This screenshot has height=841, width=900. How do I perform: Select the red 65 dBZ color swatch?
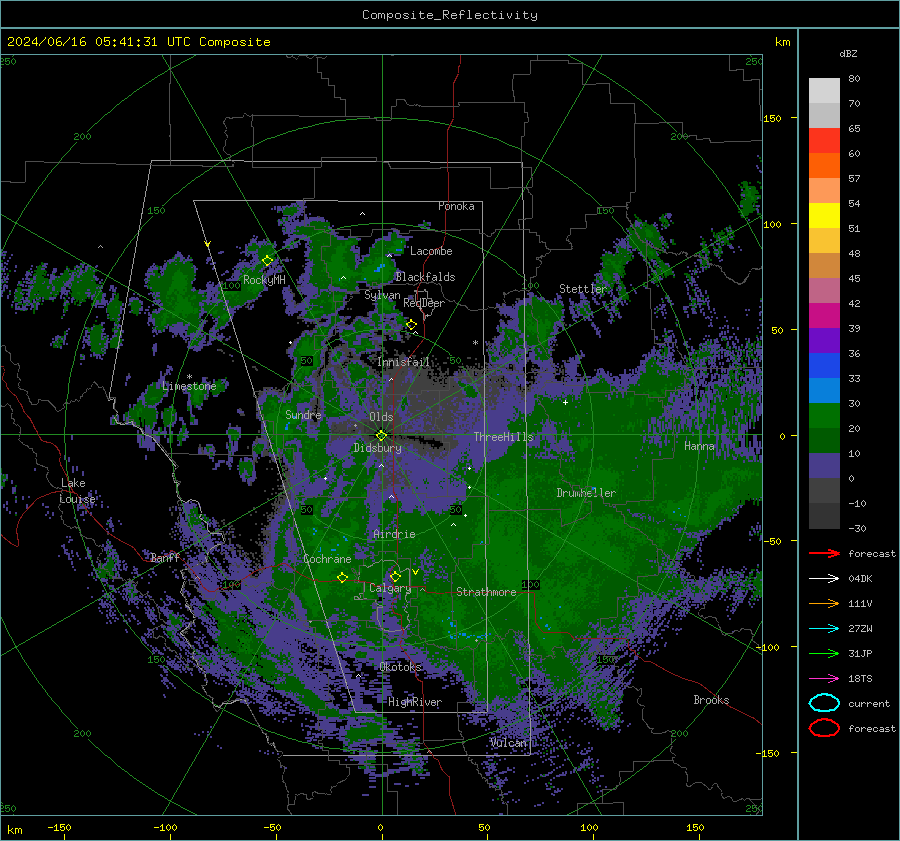[x=824, y=141]
